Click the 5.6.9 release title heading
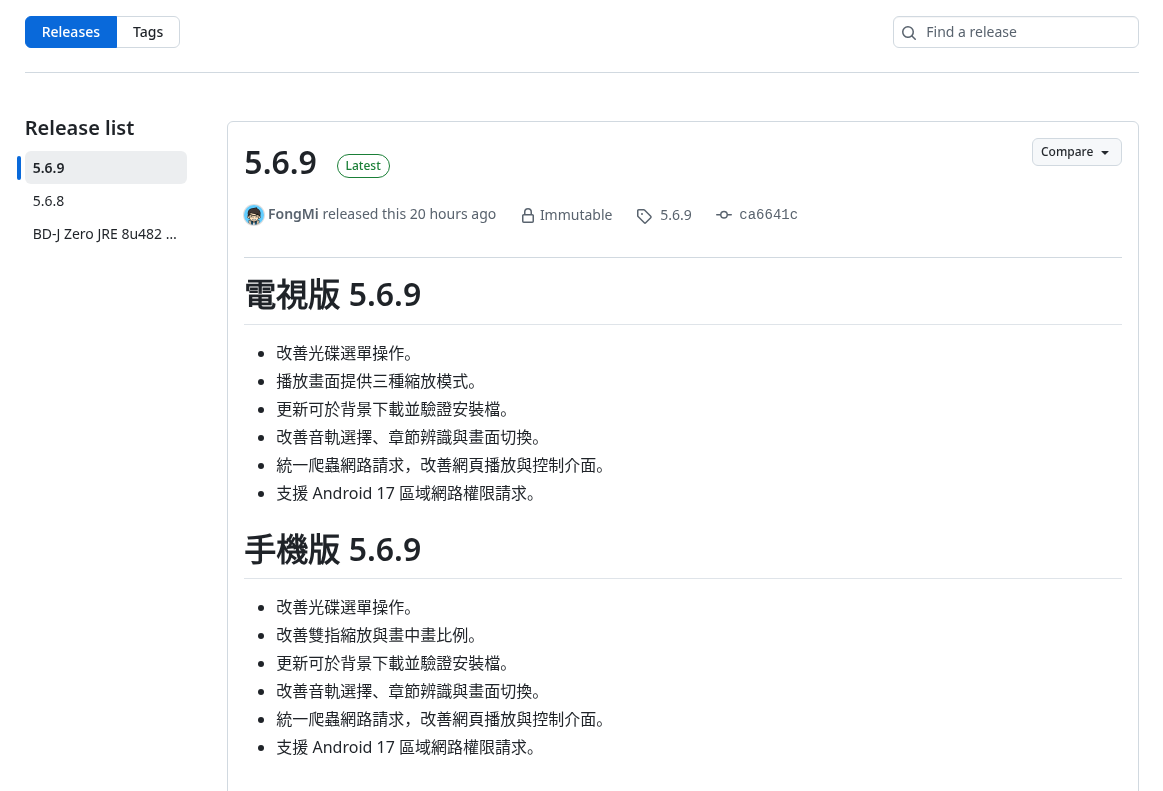The image size is (1163, 791). point(280,163)
